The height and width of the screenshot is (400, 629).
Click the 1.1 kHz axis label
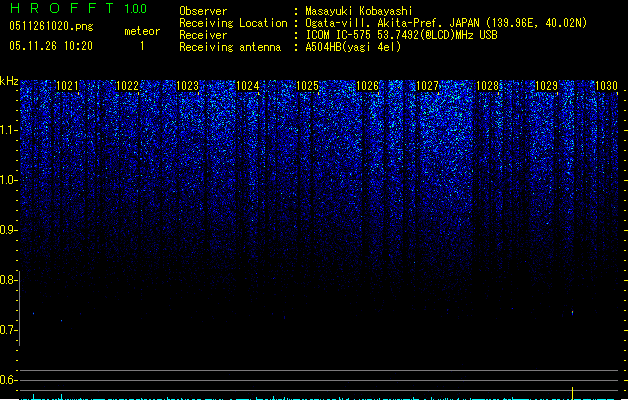tap(9, 130)
